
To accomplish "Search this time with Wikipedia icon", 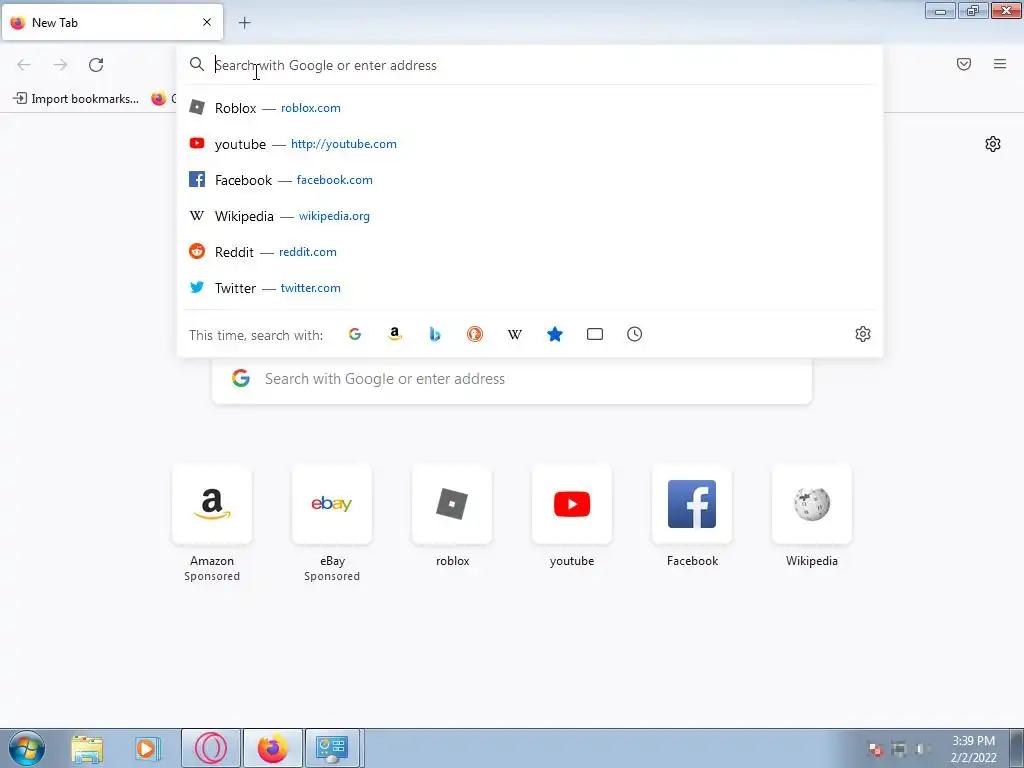I will point(515,334).
